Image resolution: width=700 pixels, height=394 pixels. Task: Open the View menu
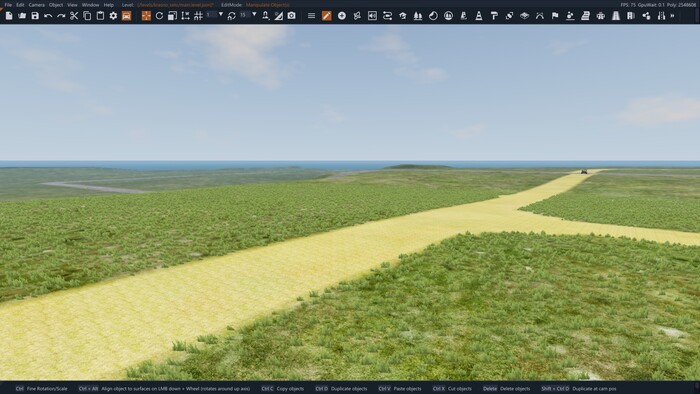[x=72, y=4]
